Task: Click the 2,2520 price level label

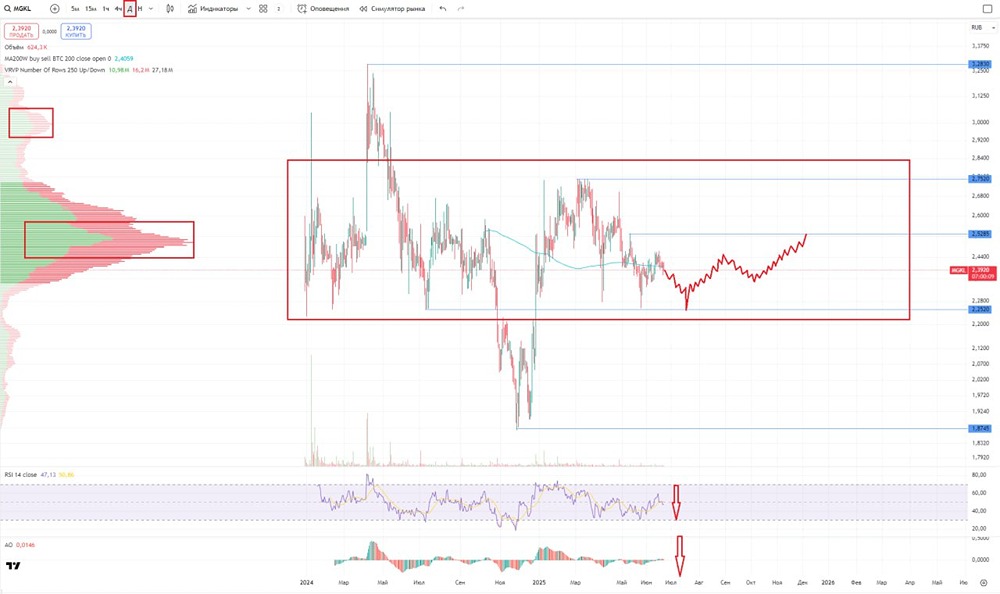Action: 980,309
